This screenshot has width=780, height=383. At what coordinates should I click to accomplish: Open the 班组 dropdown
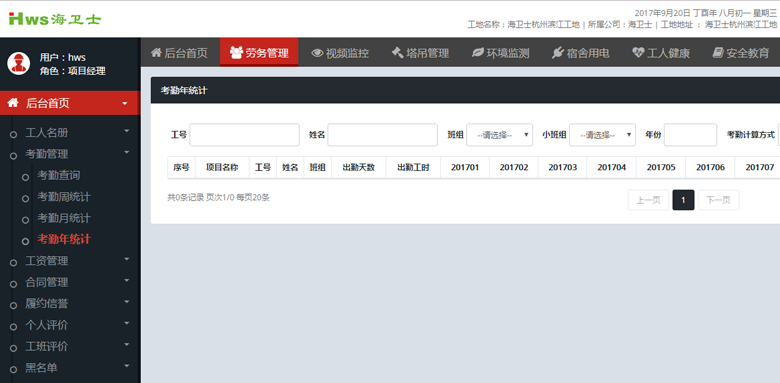click(x=499, y=135)
